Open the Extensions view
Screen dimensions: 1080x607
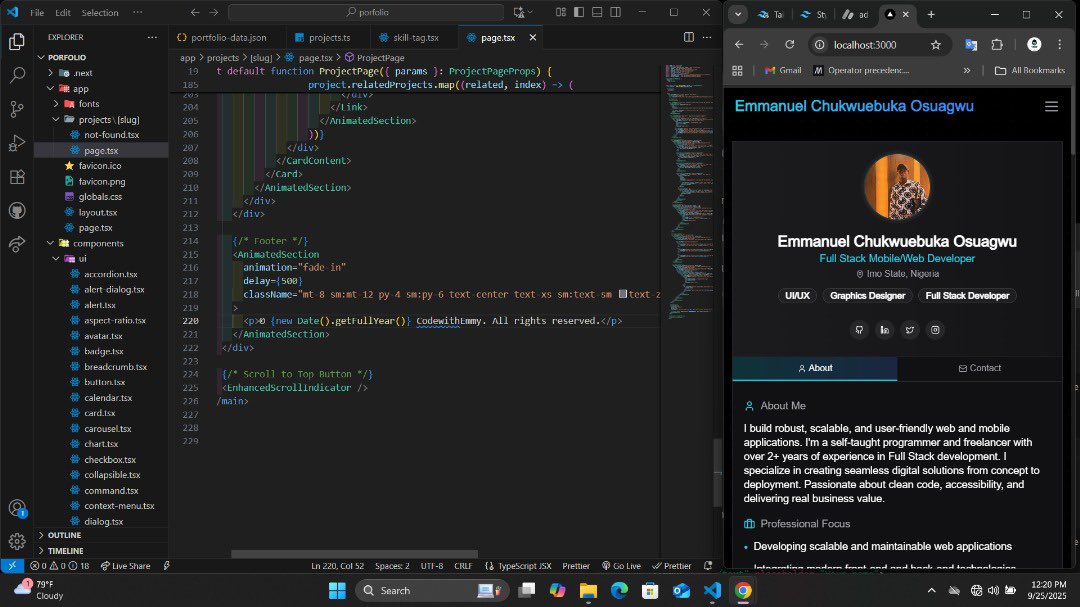[17, 177]
